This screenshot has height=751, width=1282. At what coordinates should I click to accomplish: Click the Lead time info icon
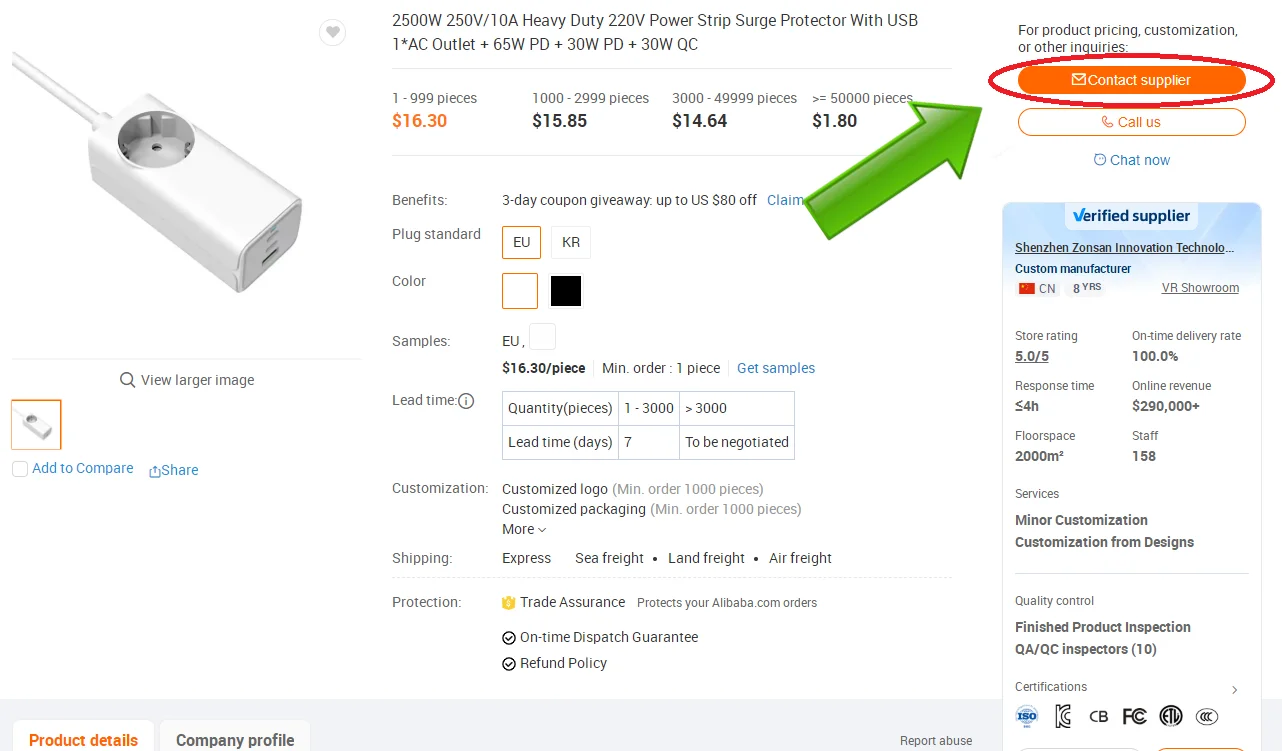pyautogui.click(x=466, y=401)
